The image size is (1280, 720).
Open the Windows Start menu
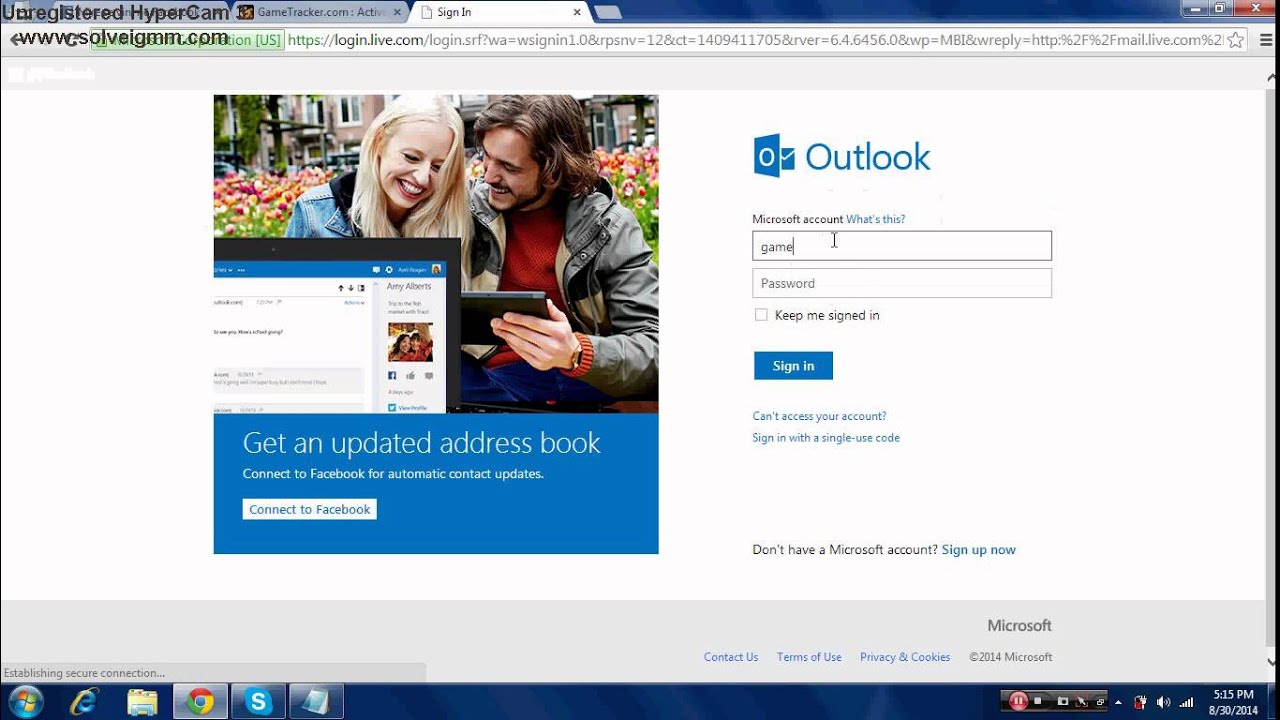[25, 702]
